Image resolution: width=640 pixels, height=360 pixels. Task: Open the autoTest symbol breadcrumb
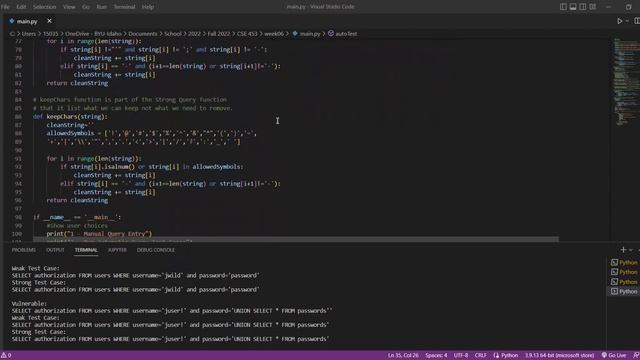pyautogui.click(x=342, y=34)
